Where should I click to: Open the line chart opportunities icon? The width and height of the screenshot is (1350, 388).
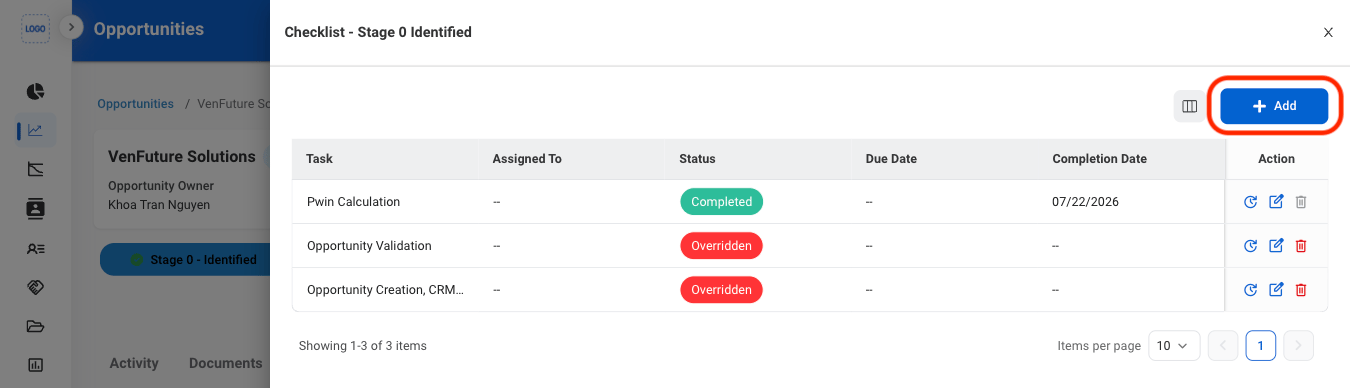click(35, 130)
